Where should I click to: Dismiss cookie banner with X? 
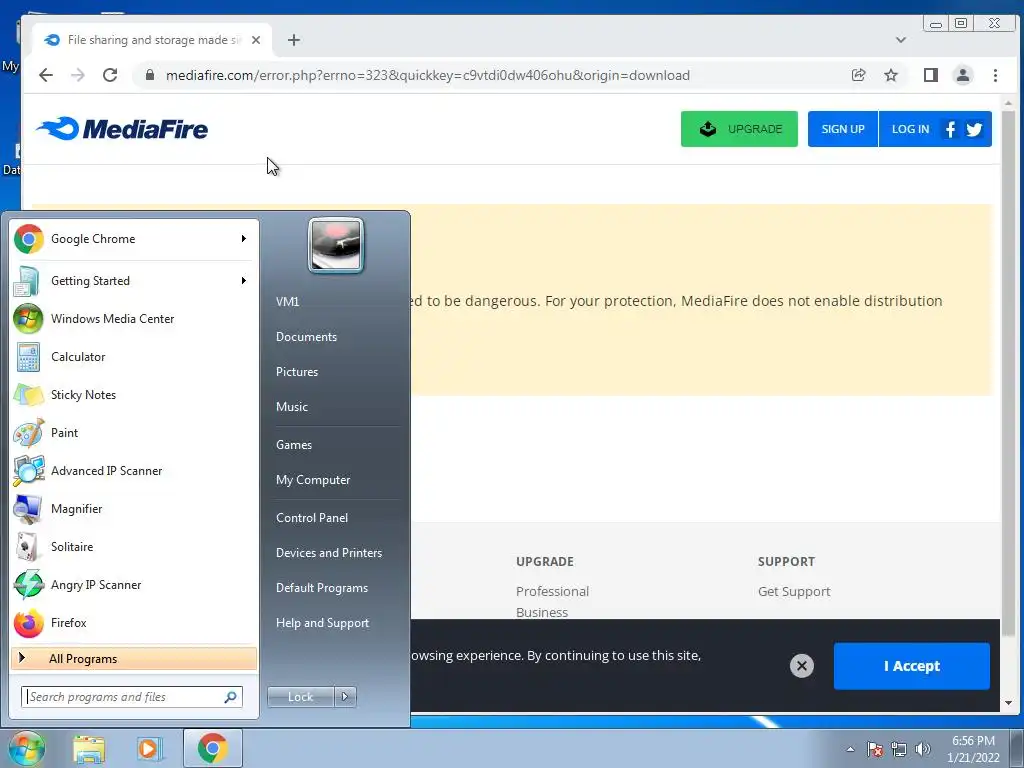tap(802, 666)
